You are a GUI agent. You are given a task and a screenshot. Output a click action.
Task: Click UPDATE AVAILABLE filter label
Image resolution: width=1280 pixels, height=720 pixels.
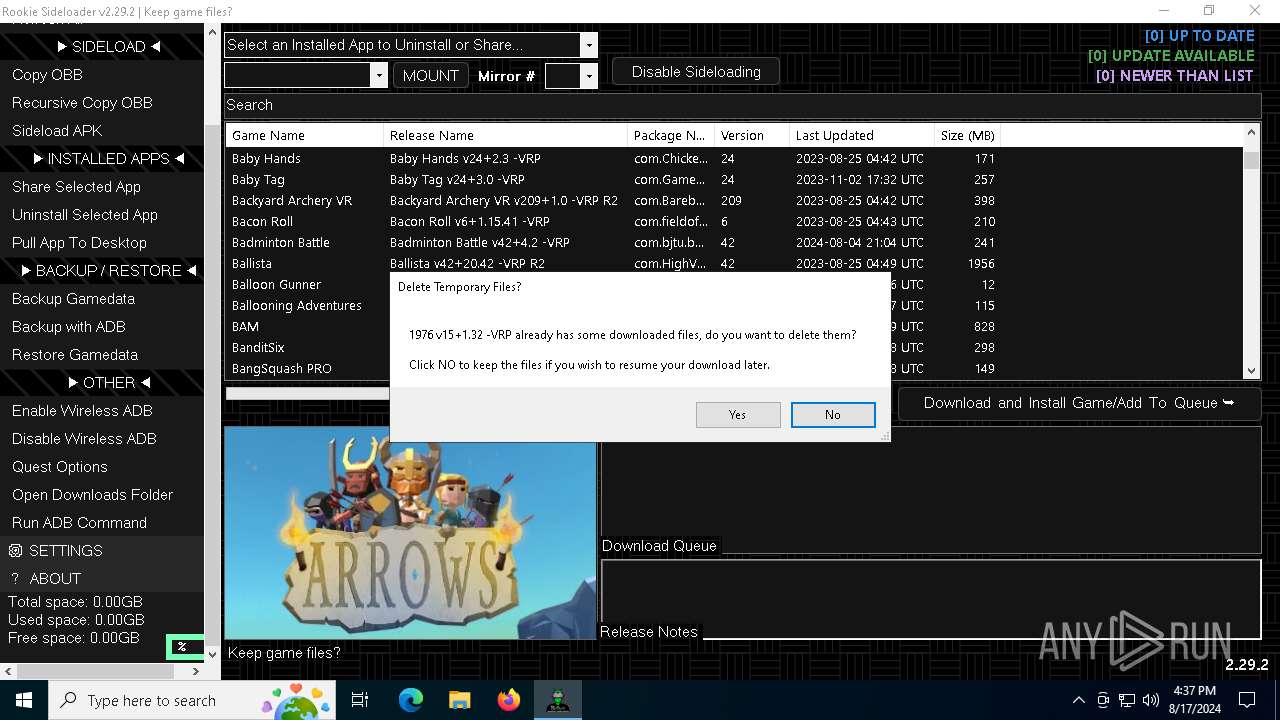(x=1171, y=56)
